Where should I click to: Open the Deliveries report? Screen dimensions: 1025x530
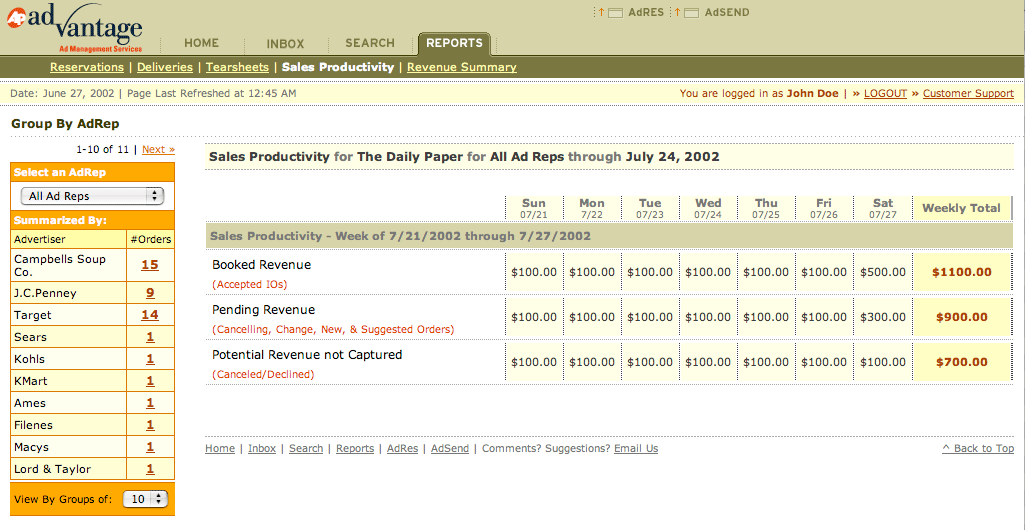(x=165, y=67)
